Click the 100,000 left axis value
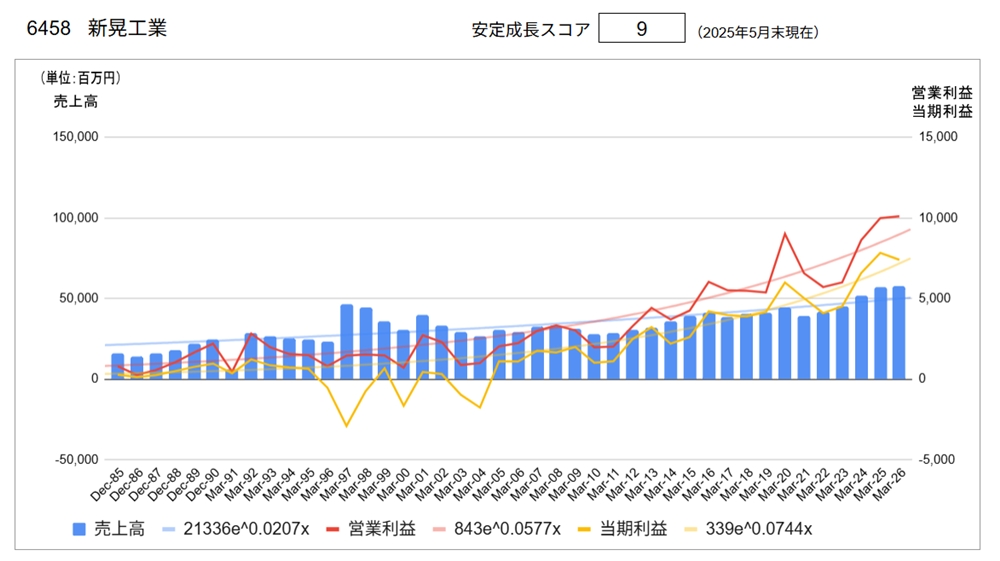Viewport: 1000px width, 561px height. (75, 218)
